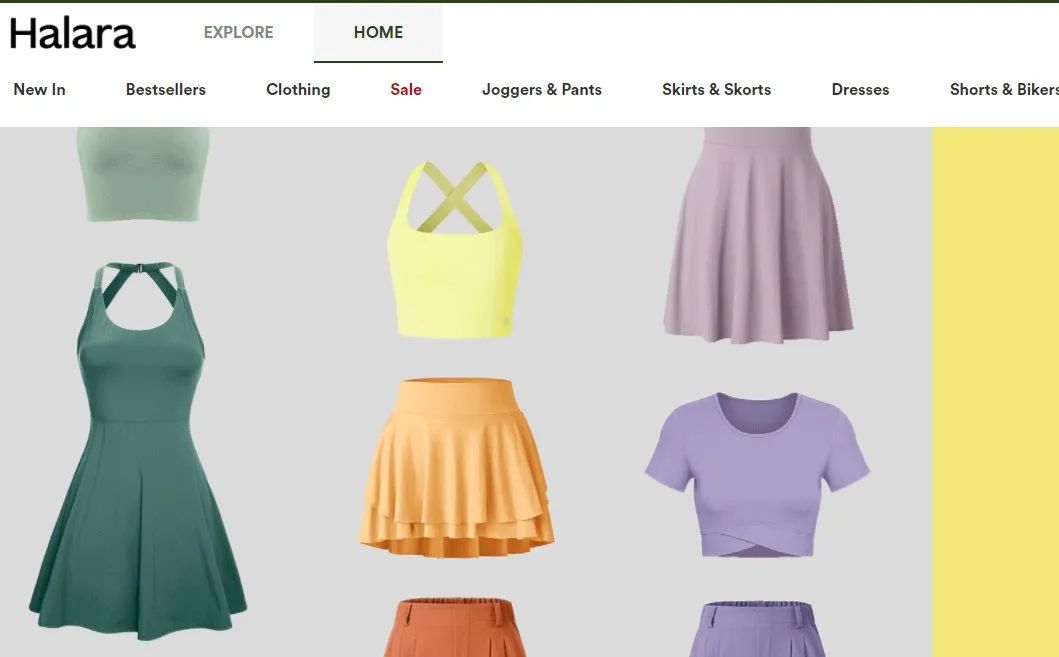Select Shorts & Bikers category

[1003, 89]
